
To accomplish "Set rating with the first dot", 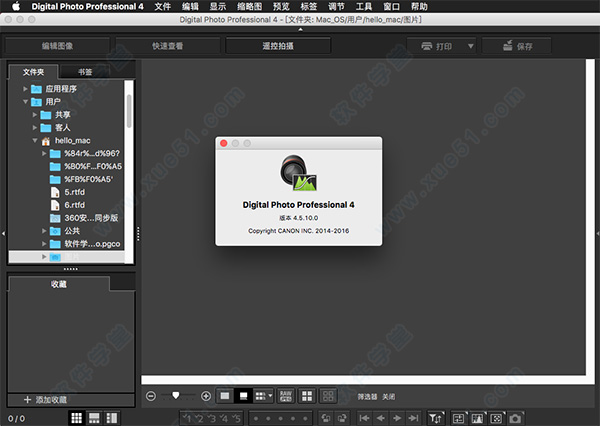I will tap(256, 418).
